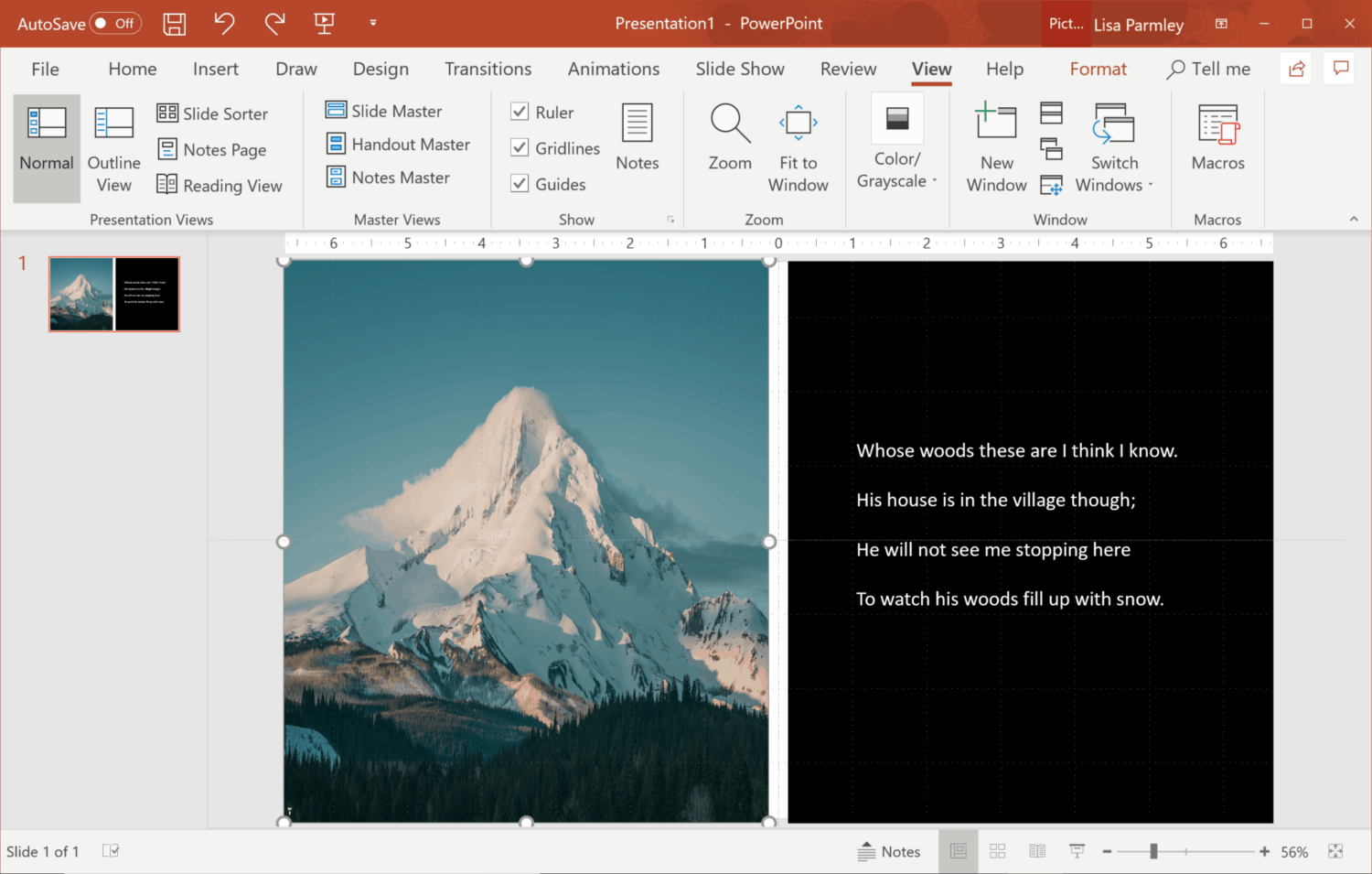Uncheck the Ruler checkbox
Viewport: 1372px width, 874px height.
(520, 112)
